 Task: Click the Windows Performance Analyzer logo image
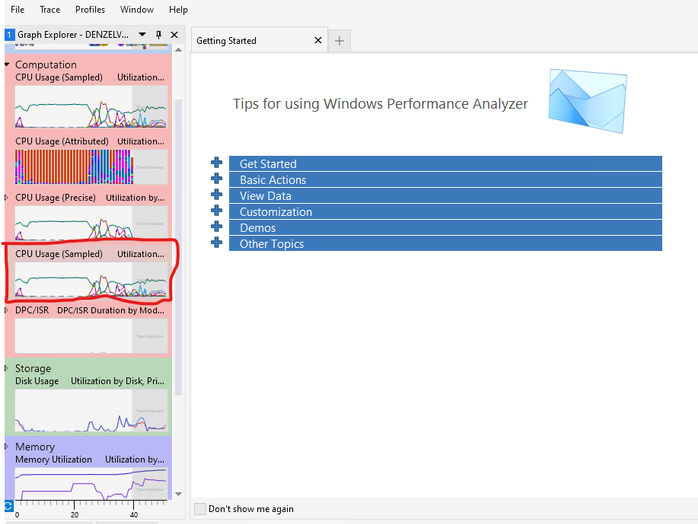point(588,101)
